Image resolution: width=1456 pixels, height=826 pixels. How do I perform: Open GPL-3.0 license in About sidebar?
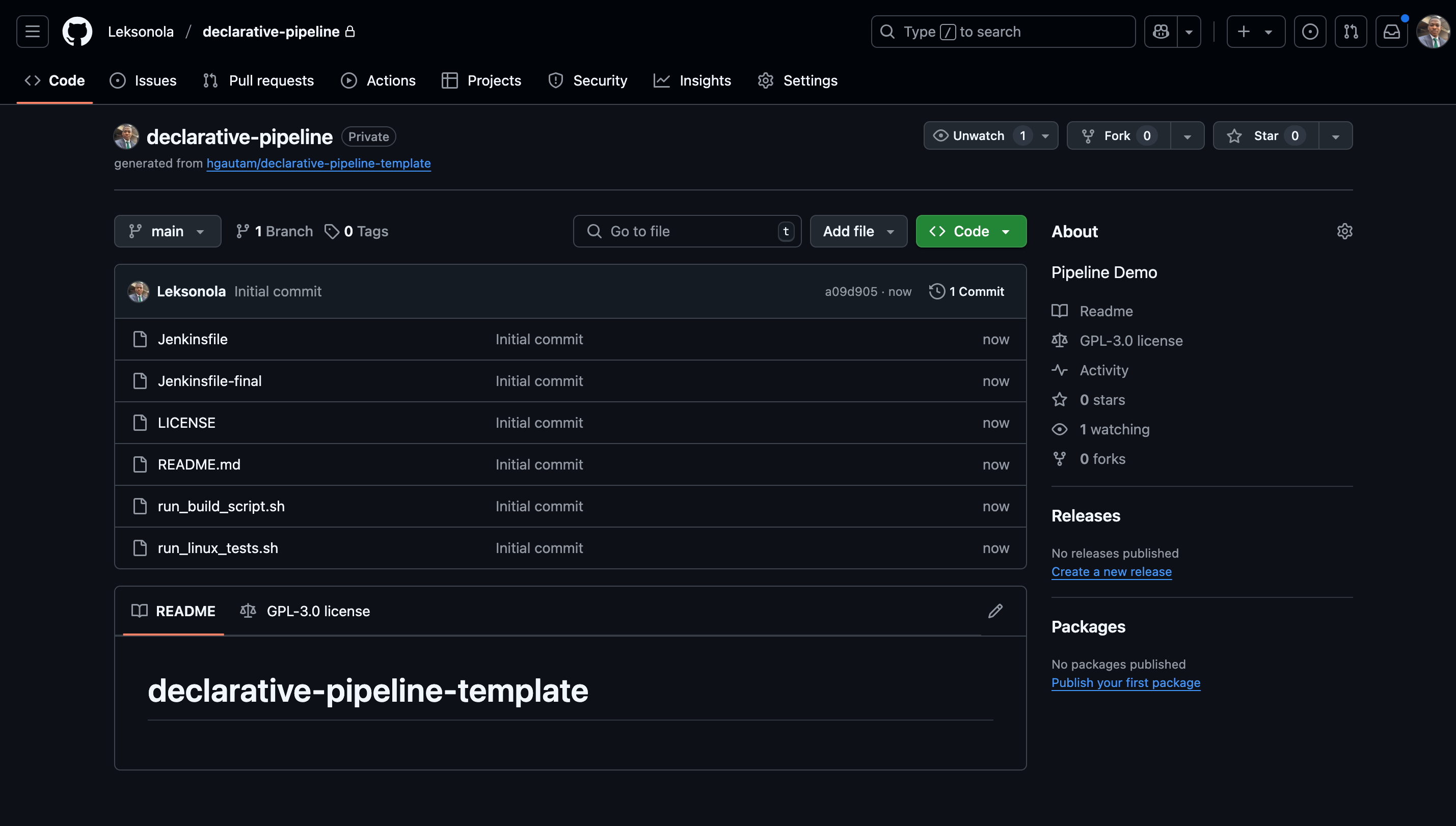click(x=1117, y=341)
